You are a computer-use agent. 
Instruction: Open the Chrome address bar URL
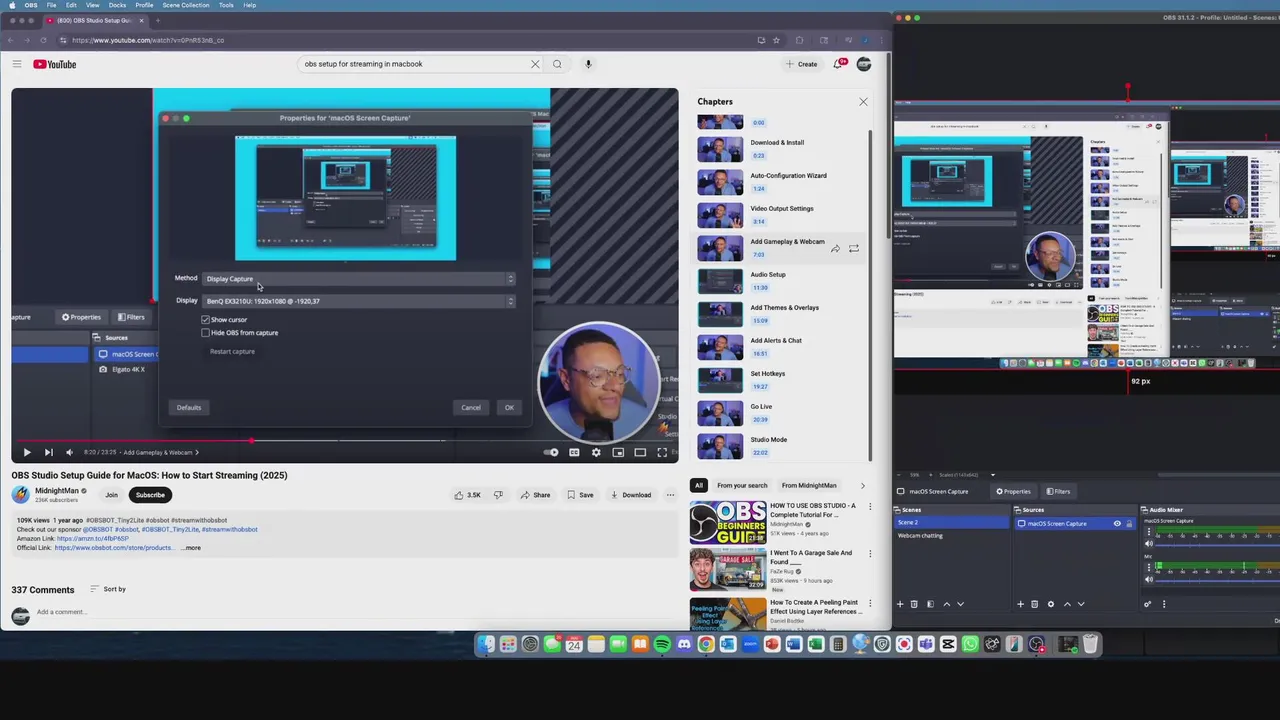click(x=148, y=40)
